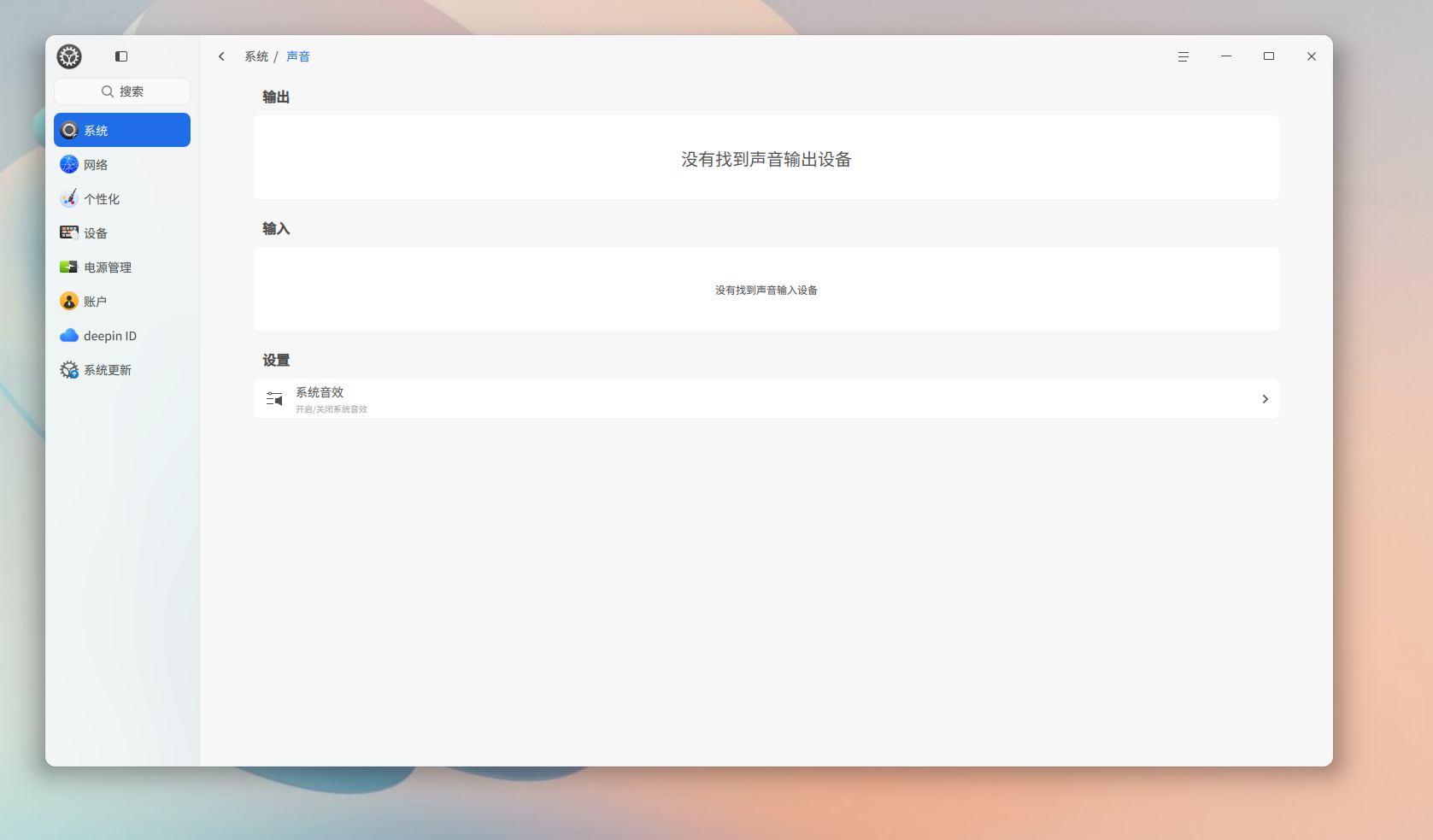This screenshot has width=1433, height=840.
Task: Click the system update gear icon
Action: (69, 370)
